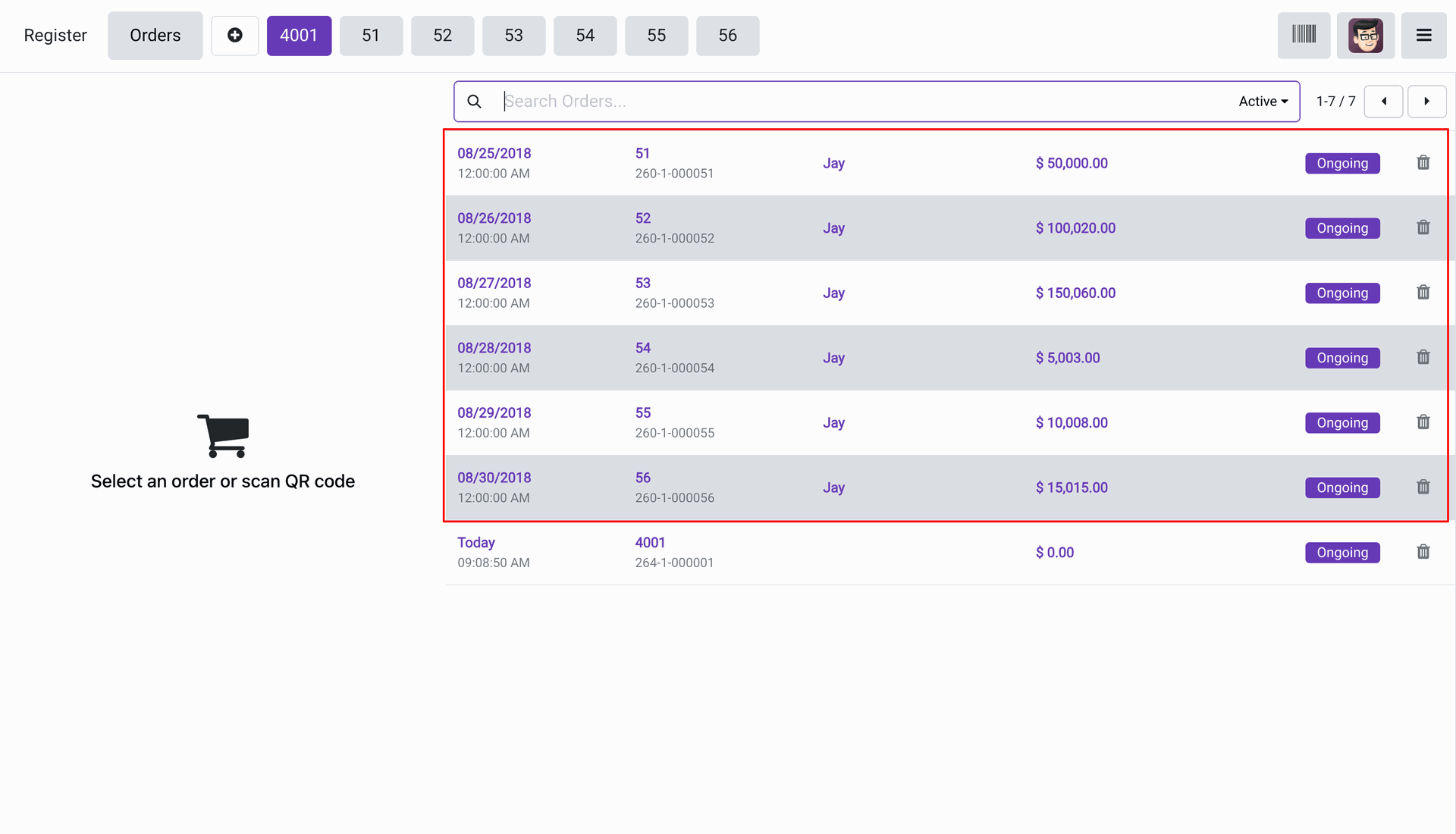Image resolution: width=1456 pixels, height=834 pixels.
Task: Click the $ 50,000.00 total
Action: [1072, 163]
